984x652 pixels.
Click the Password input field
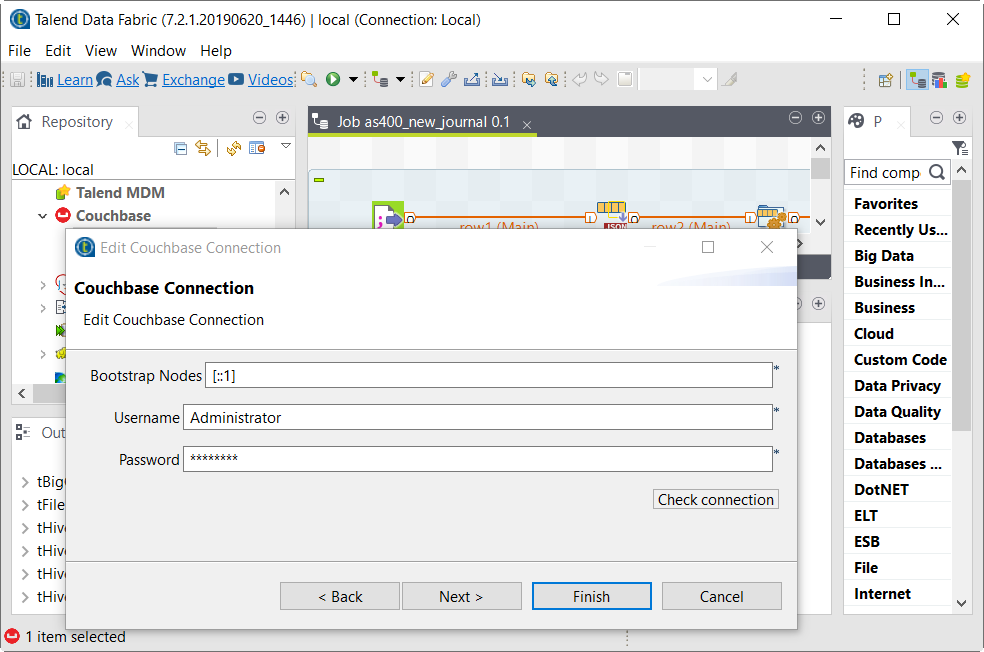(477, 460)
